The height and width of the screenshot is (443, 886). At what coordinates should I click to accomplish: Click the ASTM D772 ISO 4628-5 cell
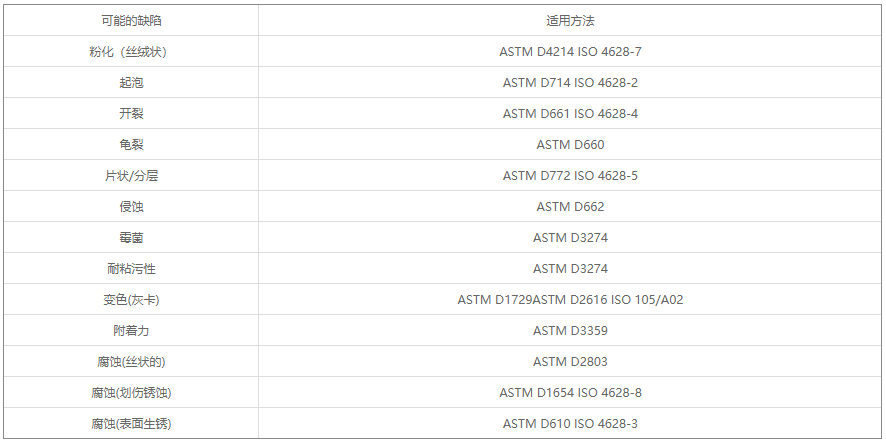coord(570,175)
